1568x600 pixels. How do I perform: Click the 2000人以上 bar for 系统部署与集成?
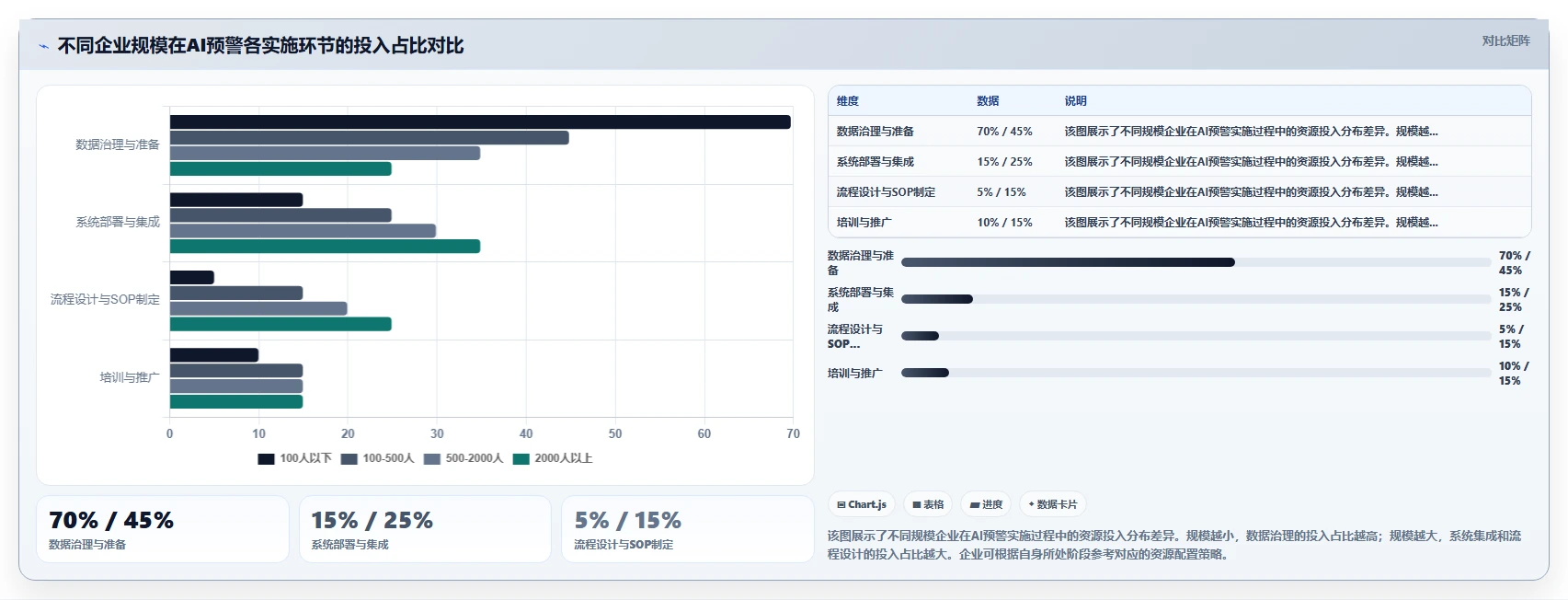point(325,247)
